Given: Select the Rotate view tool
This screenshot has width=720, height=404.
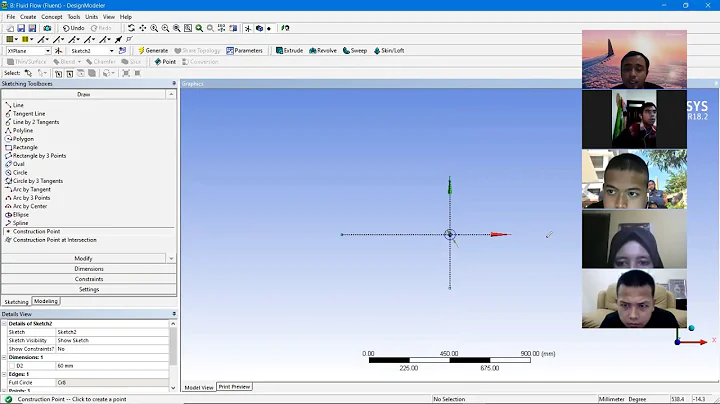Looking at the screenshot, I should pyautogui.click(x=131, y=28).
